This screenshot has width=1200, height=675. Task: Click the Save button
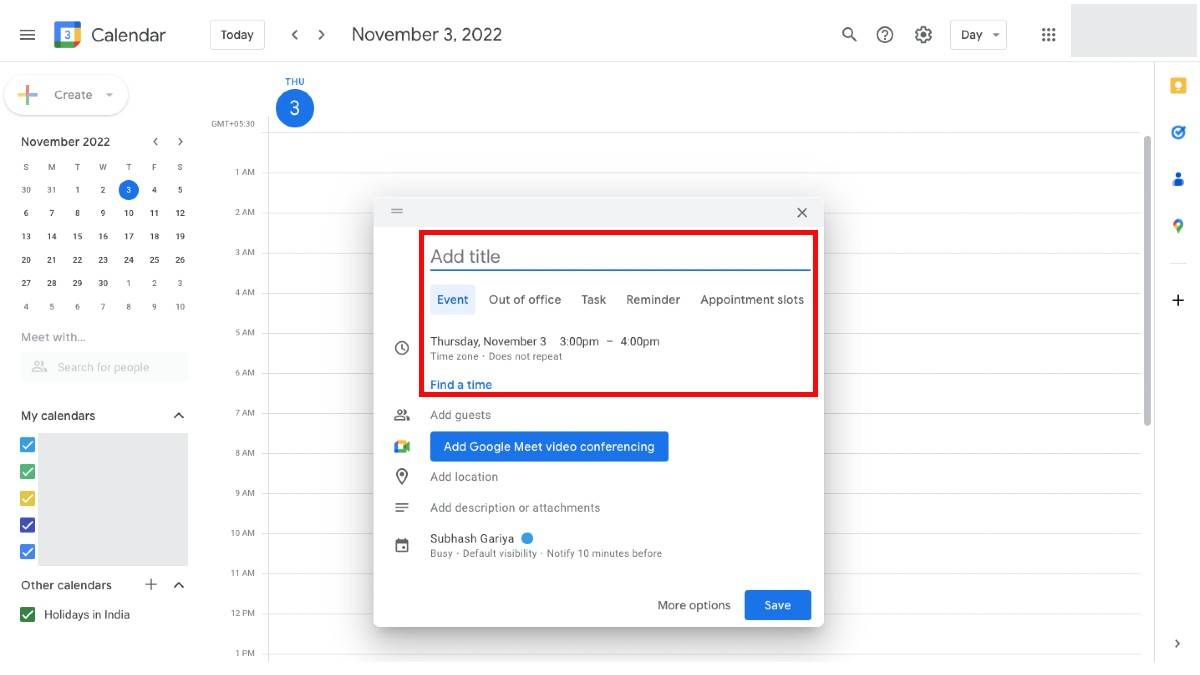(x=777, y=605)
